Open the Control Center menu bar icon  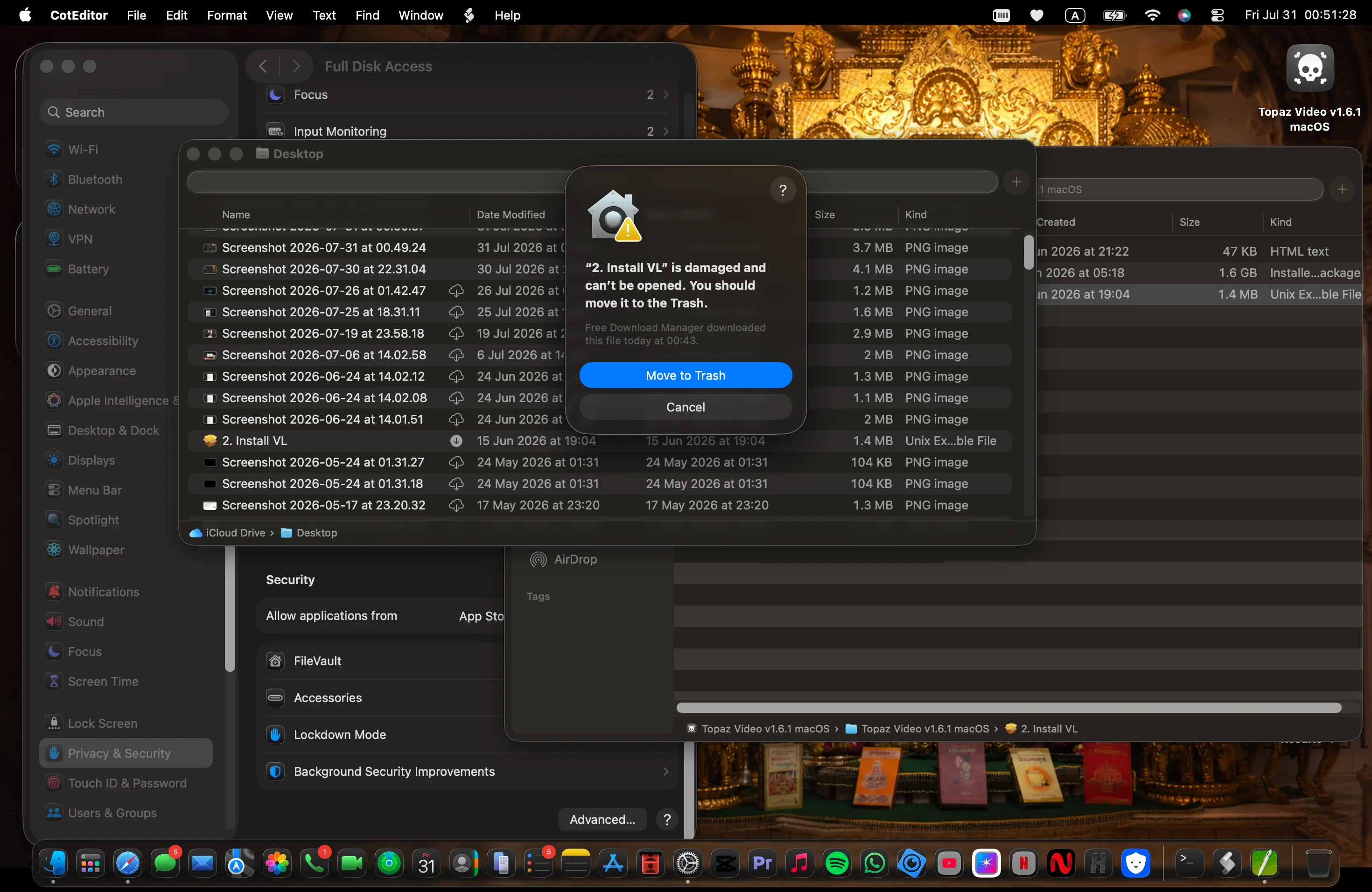(x=1217, y=15)
